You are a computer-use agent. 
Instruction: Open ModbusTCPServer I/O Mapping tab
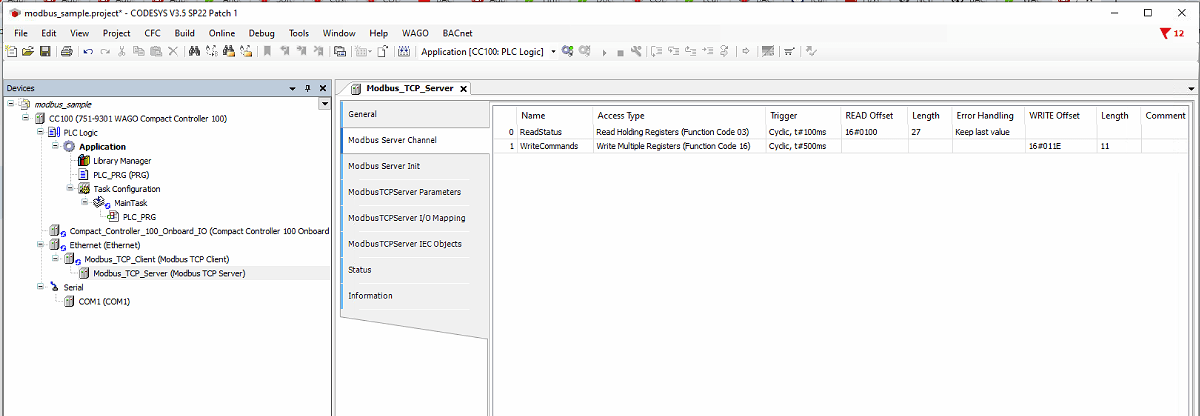[415, 218]
